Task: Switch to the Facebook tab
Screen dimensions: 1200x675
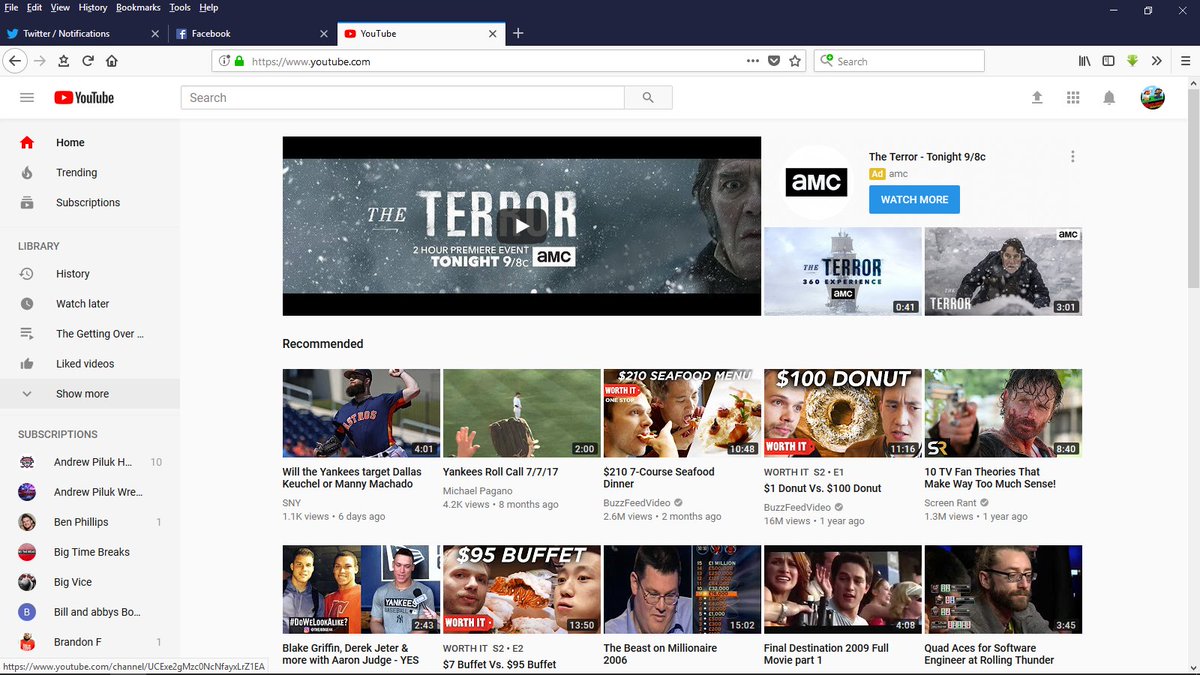Action: [x=252, y=33]
